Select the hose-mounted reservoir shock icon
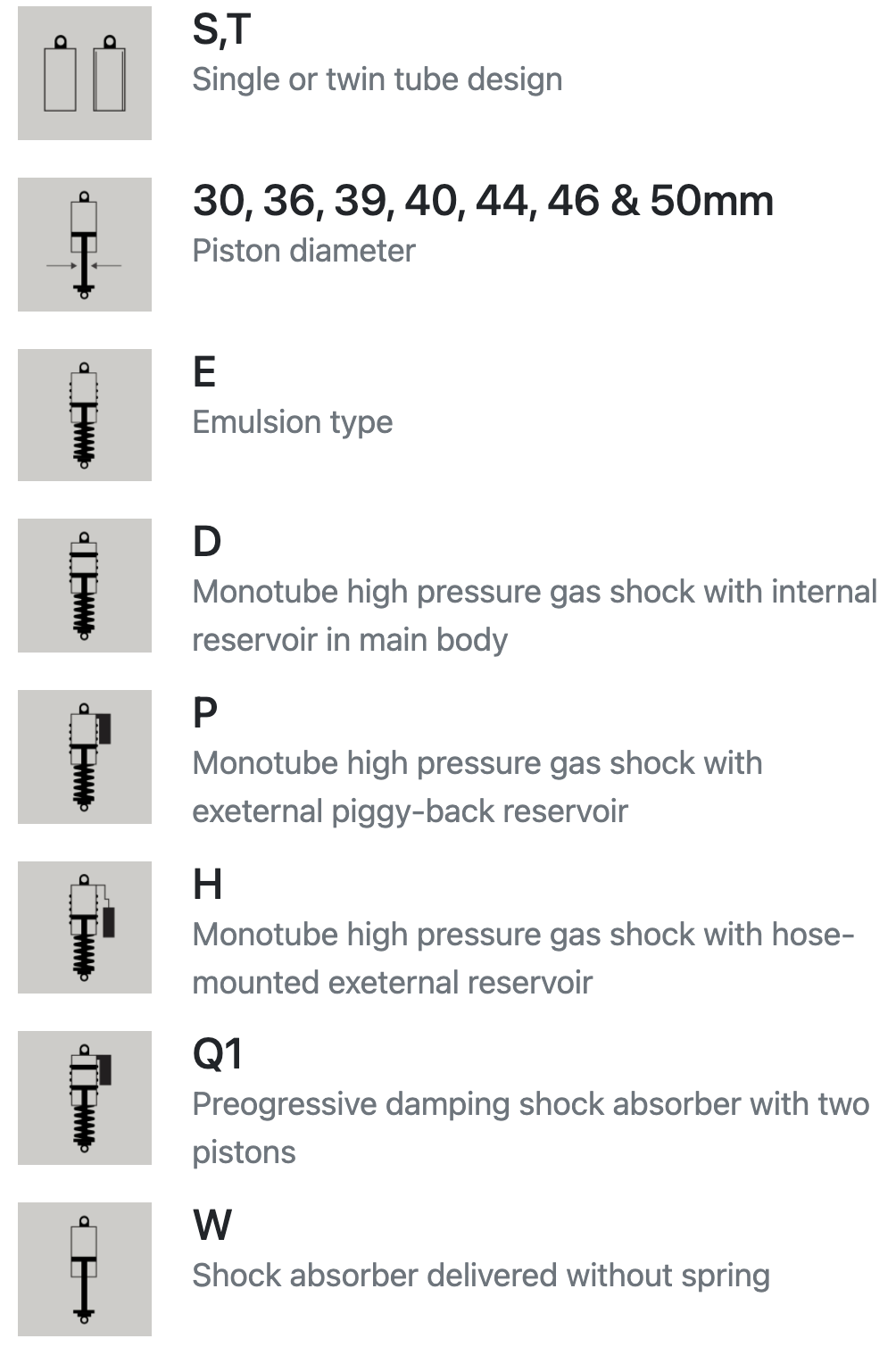896x1347 pixels. pos(85,927)
